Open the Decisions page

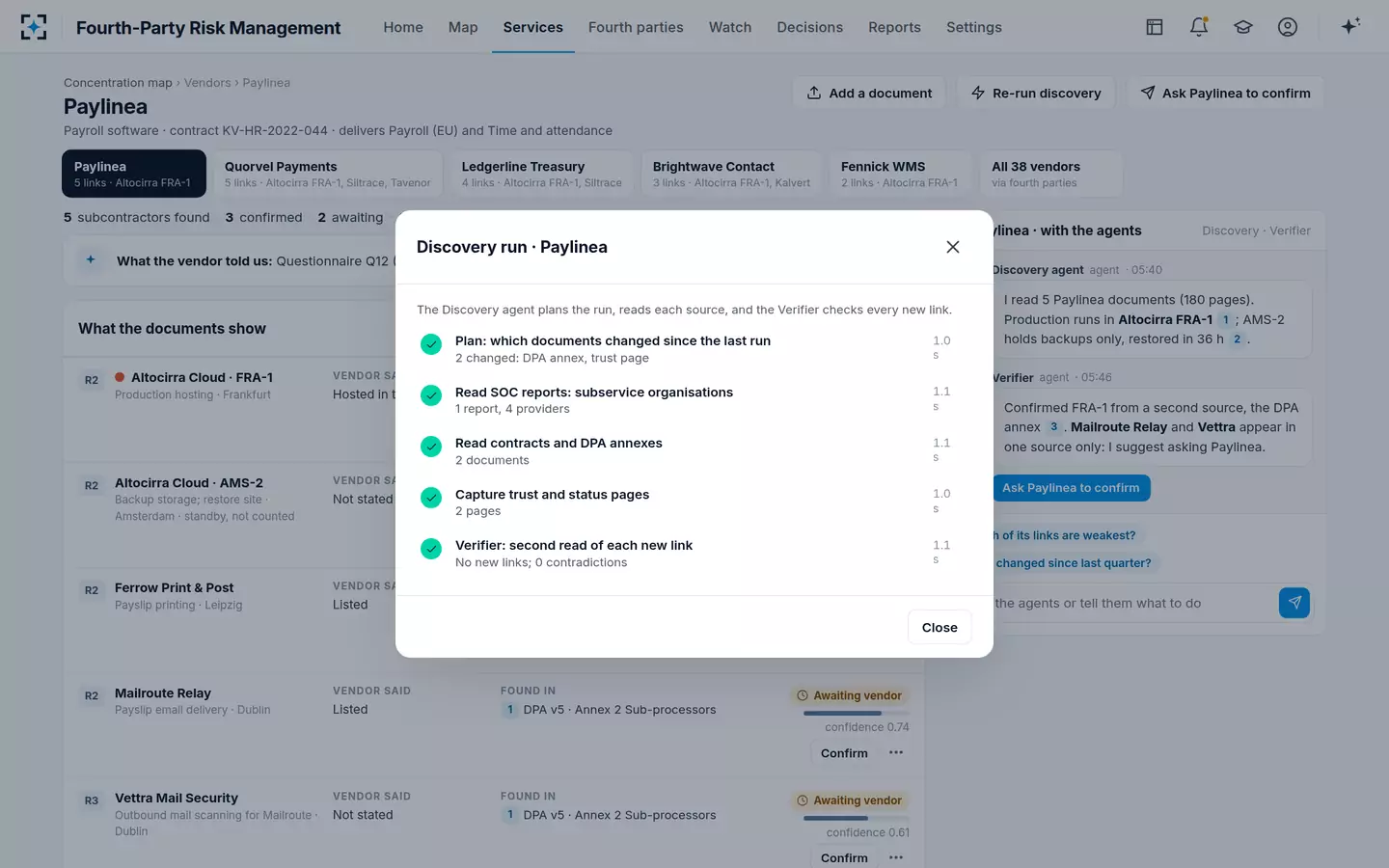(x=810, y=27)
